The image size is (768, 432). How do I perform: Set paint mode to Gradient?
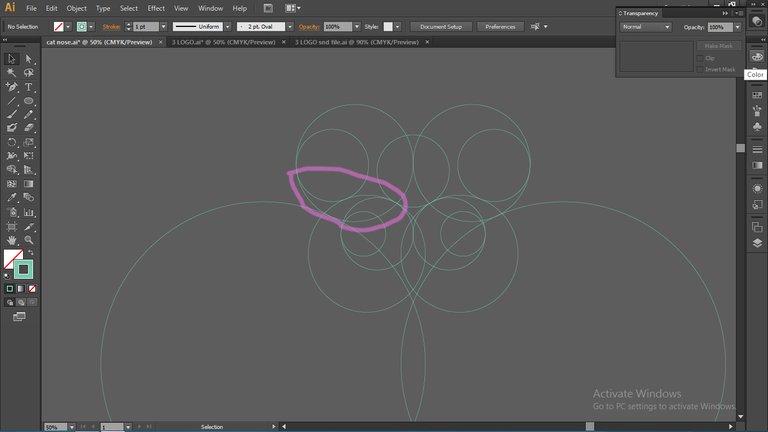click(21, 289)
